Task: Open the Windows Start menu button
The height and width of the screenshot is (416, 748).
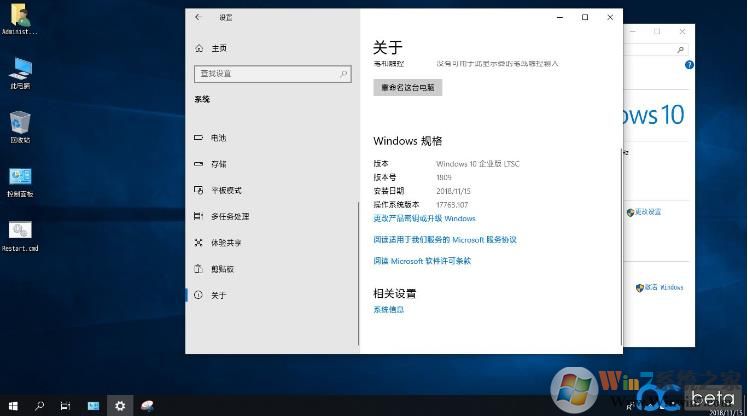Action: tap(13, 405)
